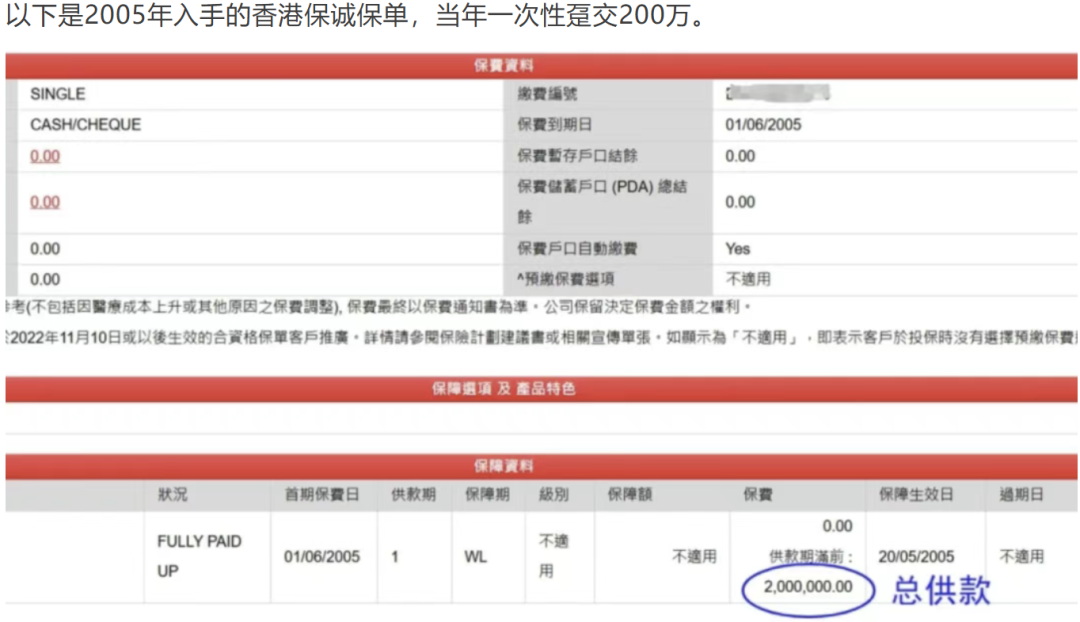The width and height of the screenshot is (1080, 622).
Task: Click the 繳費編號 field label
Action: 547,94
